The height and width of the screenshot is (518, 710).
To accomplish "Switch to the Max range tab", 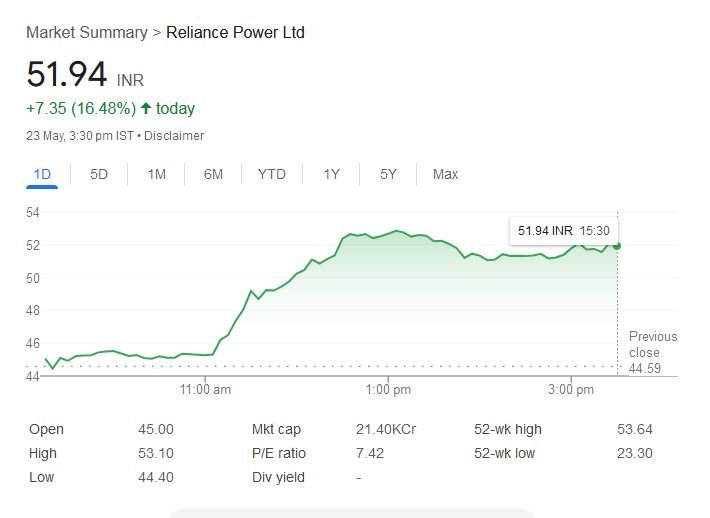I will [x=445, y=174].
